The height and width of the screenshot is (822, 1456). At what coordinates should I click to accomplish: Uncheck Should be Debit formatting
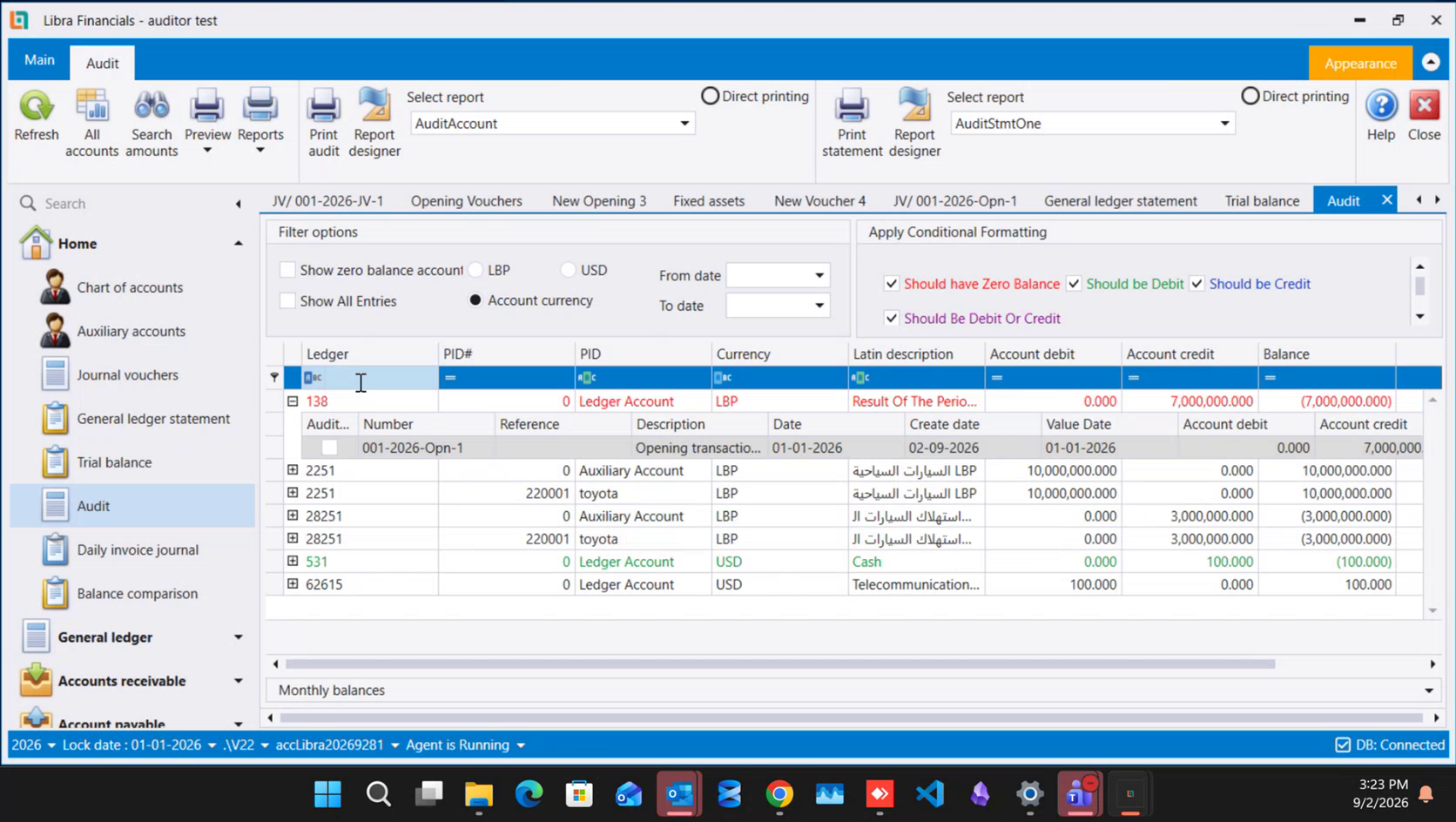pos(1074,284)
